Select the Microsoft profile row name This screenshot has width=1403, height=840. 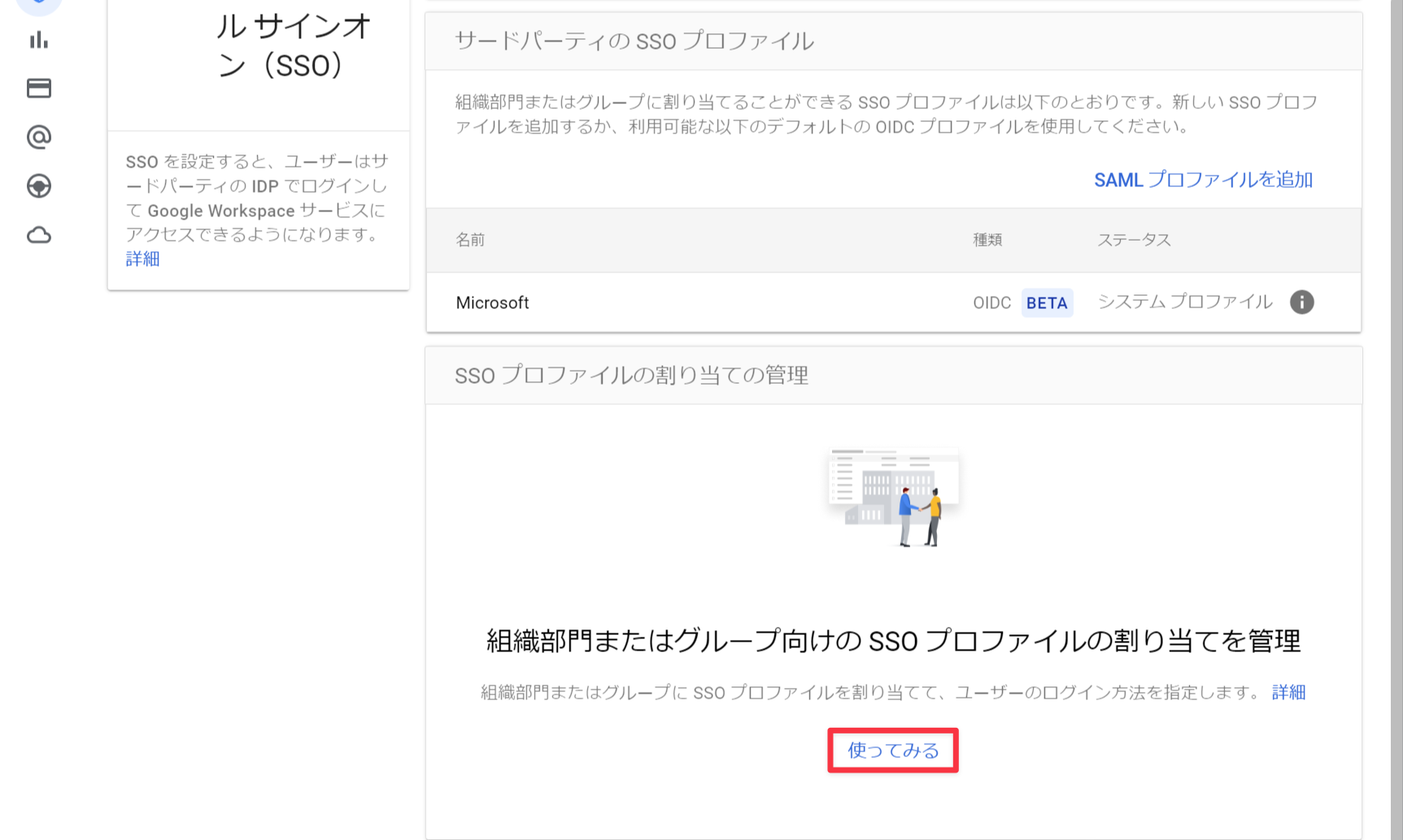tap(492, 302)
